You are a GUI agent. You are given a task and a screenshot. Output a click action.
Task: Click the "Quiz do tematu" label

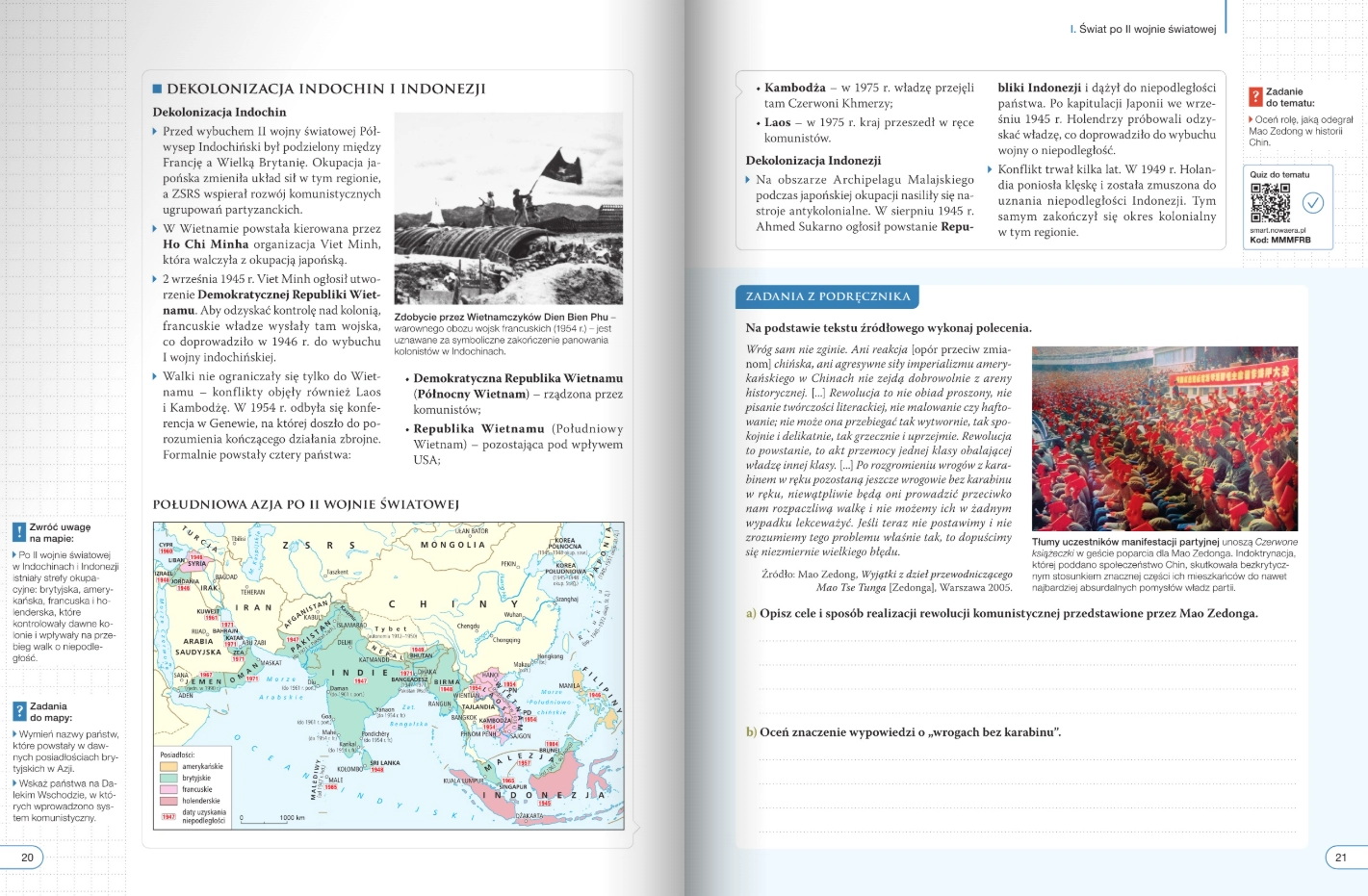1279,174
